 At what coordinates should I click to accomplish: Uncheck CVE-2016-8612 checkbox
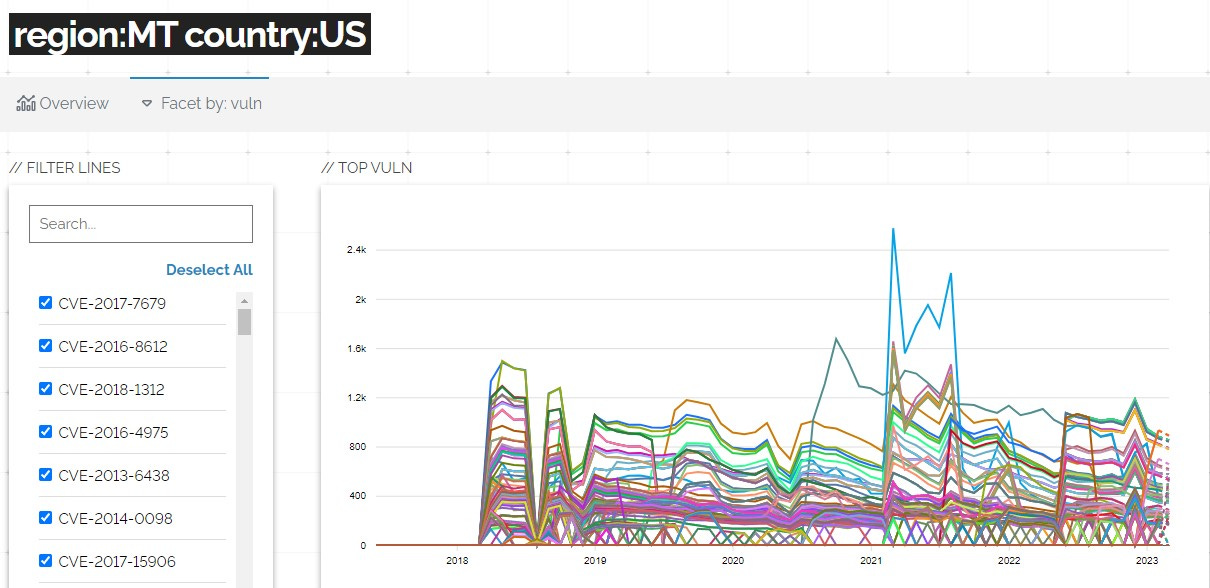pos(45,346)
